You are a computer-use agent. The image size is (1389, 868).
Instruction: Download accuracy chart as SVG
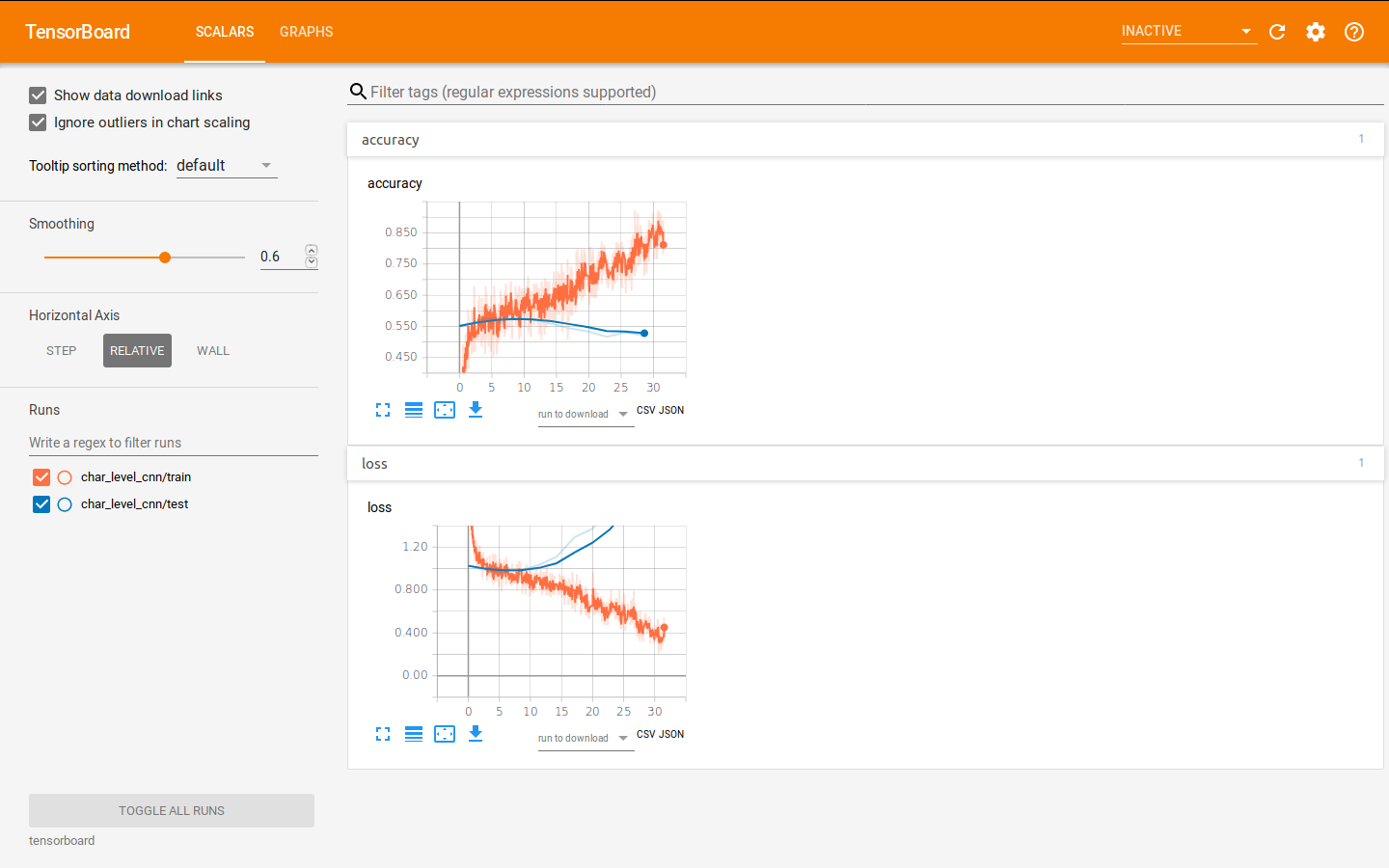point(476,410)
